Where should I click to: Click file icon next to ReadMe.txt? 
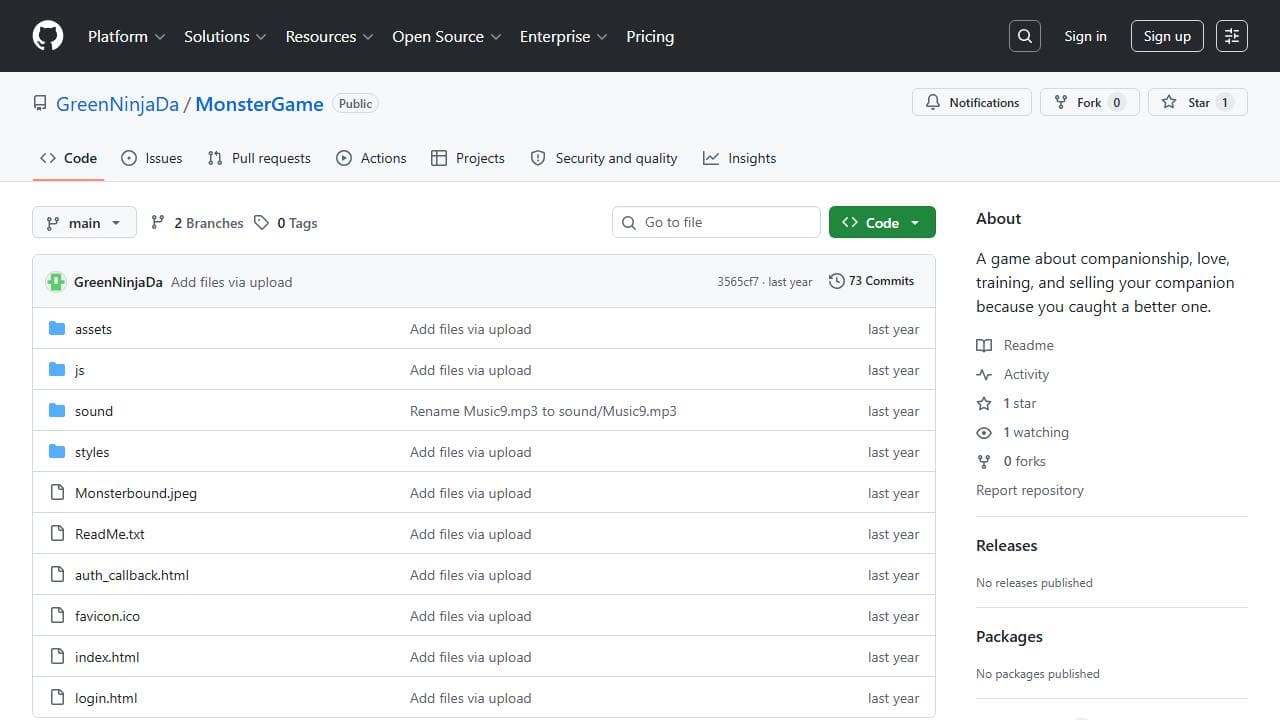[57, 534]
